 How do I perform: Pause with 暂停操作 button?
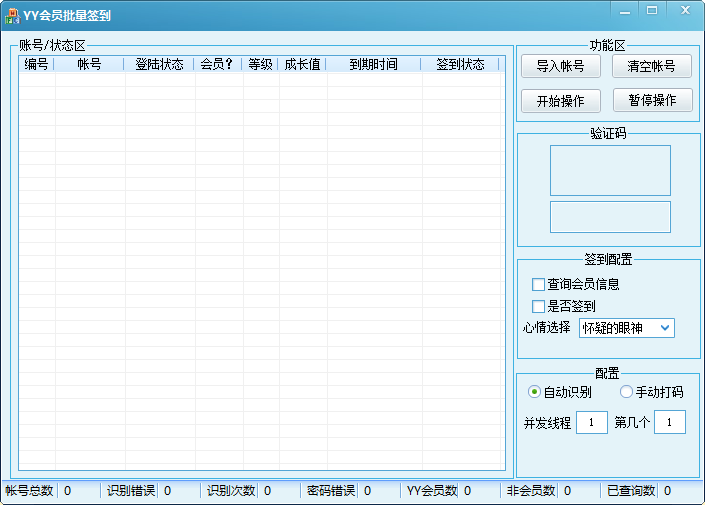click(x=652, y=100)
